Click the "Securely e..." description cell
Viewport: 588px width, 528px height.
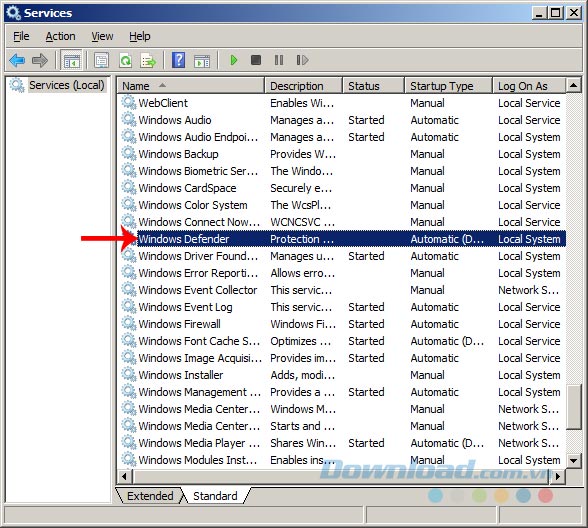tap(301, 188)
